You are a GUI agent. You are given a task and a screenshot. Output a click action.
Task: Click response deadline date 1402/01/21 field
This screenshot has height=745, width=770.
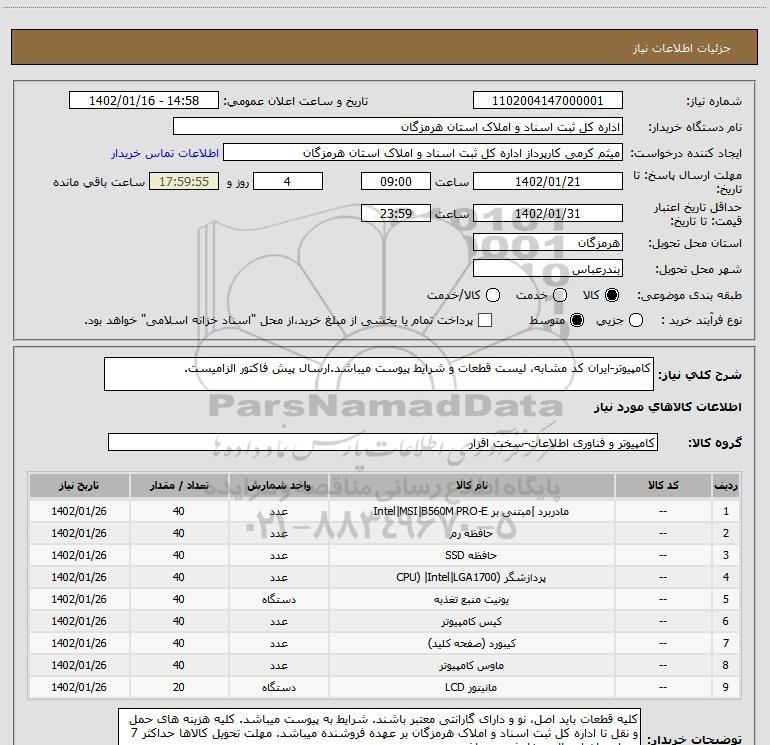click(548, 181)
